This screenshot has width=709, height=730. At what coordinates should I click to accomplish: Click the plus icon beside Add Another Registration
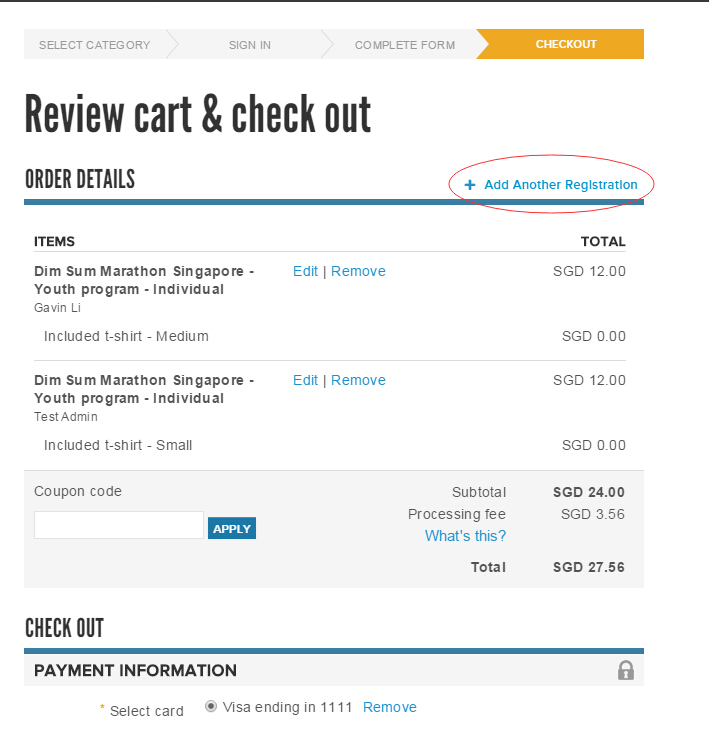pos(470,185)
